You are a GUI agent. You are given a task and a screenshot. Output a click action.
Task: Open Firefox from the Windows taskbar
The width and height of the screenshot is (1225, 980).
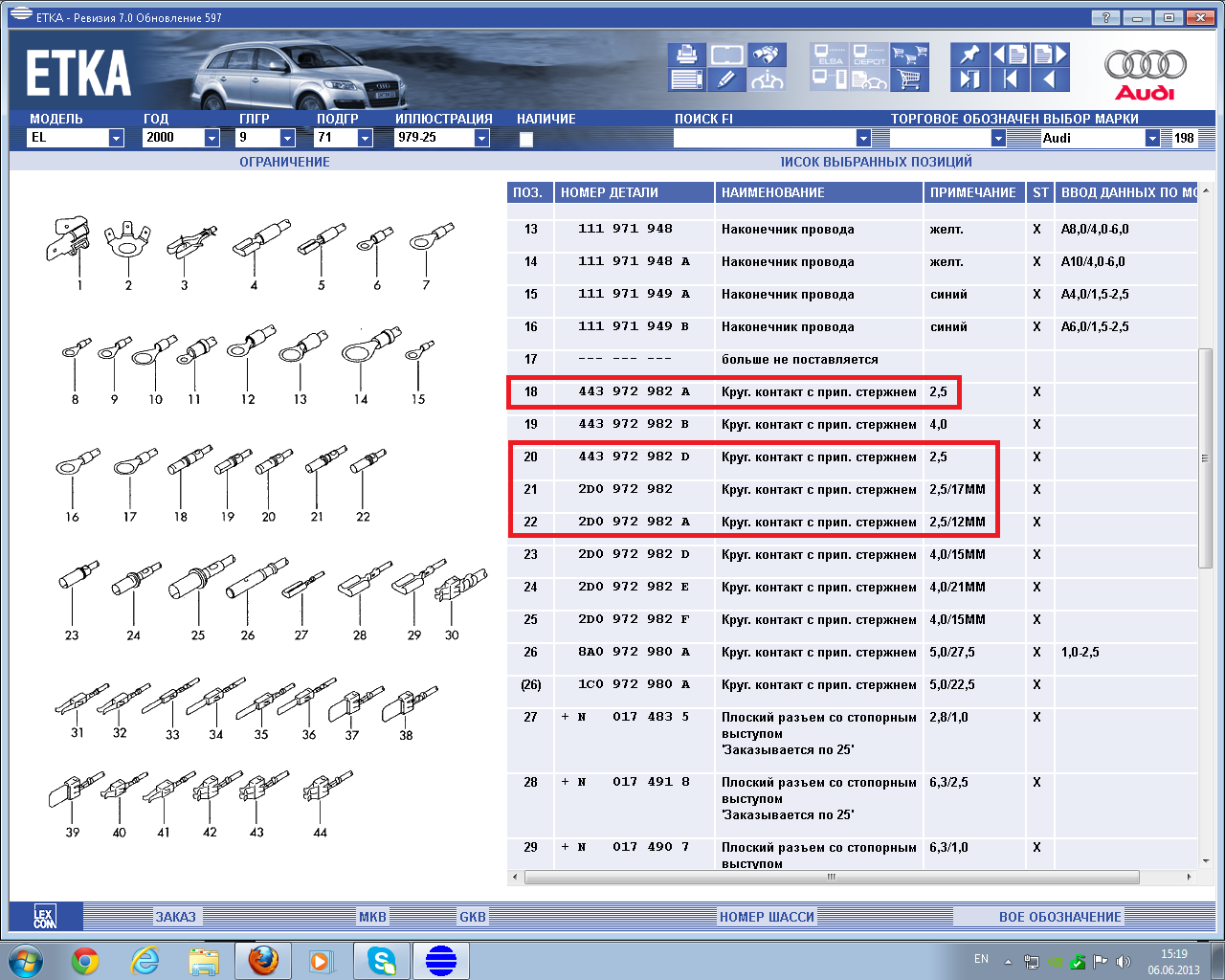(263, 960)
